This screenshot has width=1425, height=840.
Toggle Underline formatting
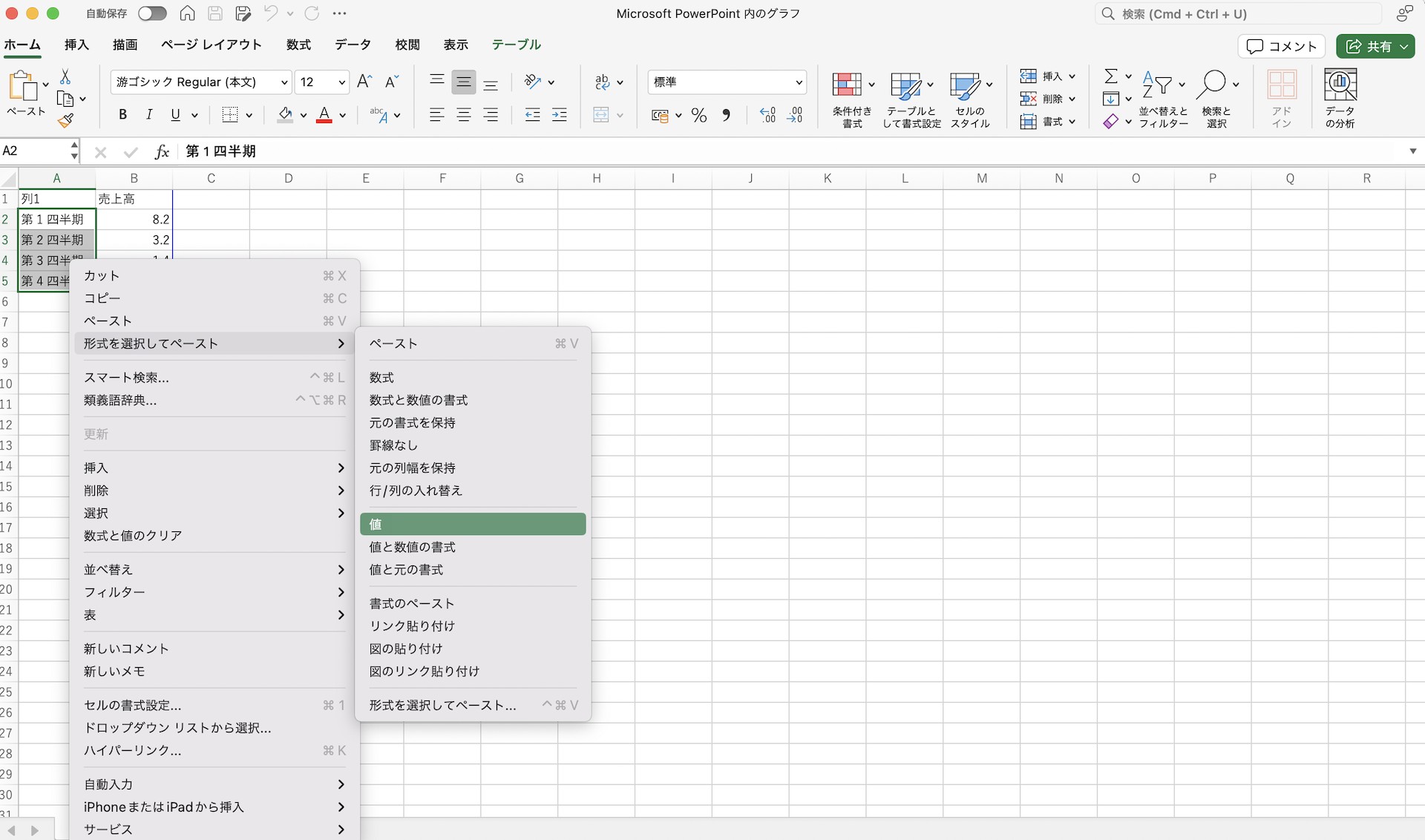click(176, 114)
